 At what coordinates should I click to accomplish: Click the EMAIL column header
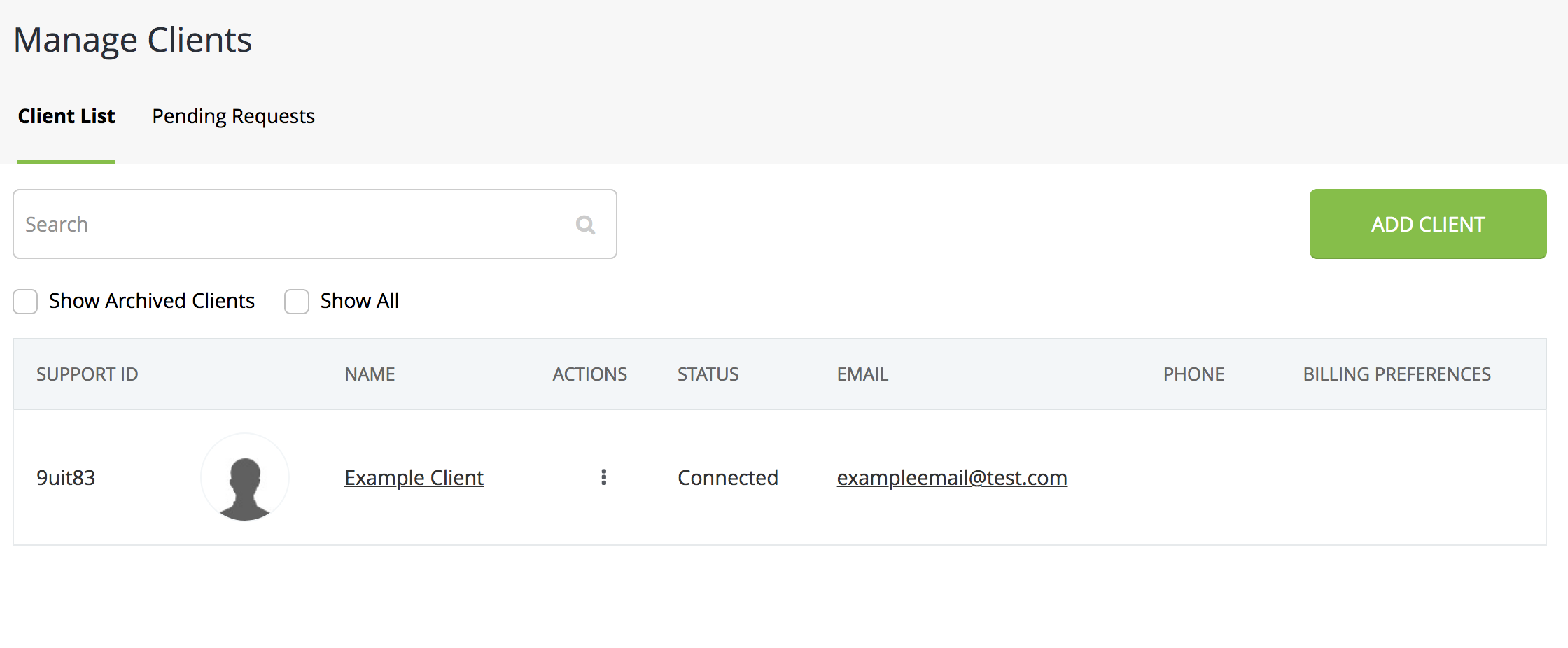862,374
